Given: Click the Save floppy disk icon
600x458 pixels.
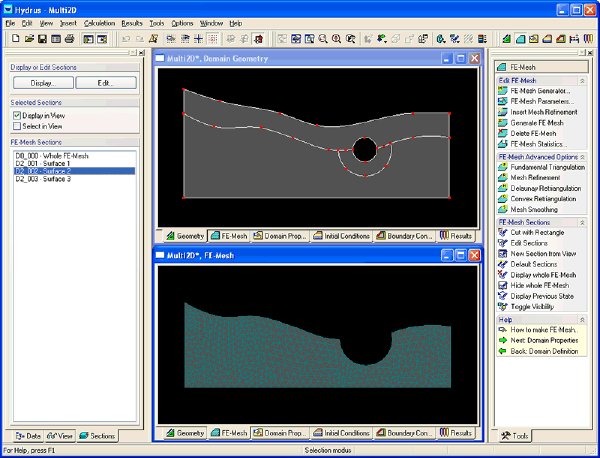Looking at the screenshot, I should (42, 39).
